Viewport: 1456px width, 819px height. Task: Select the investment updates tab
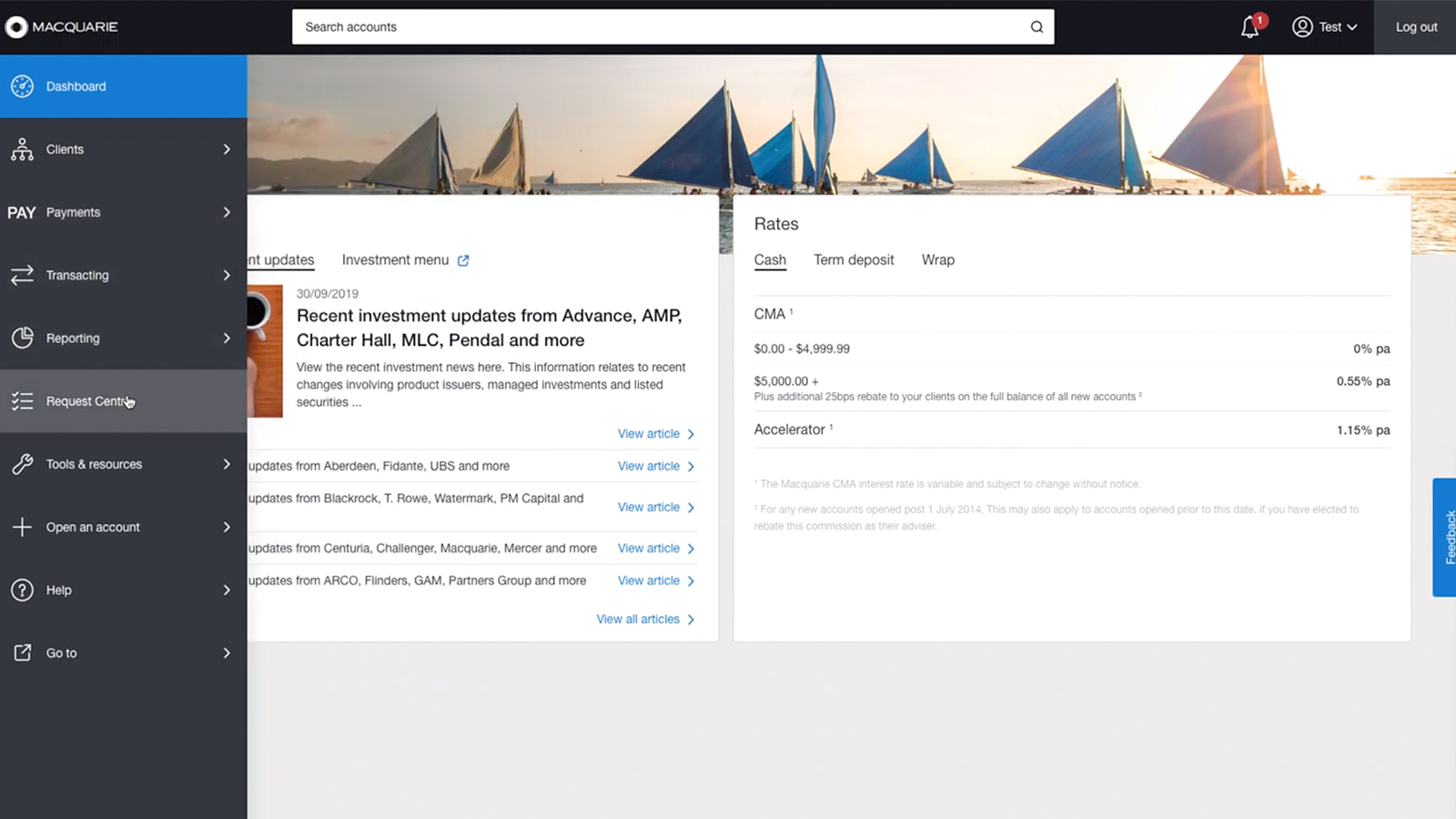pyautogui.click(x=281, y=260)
